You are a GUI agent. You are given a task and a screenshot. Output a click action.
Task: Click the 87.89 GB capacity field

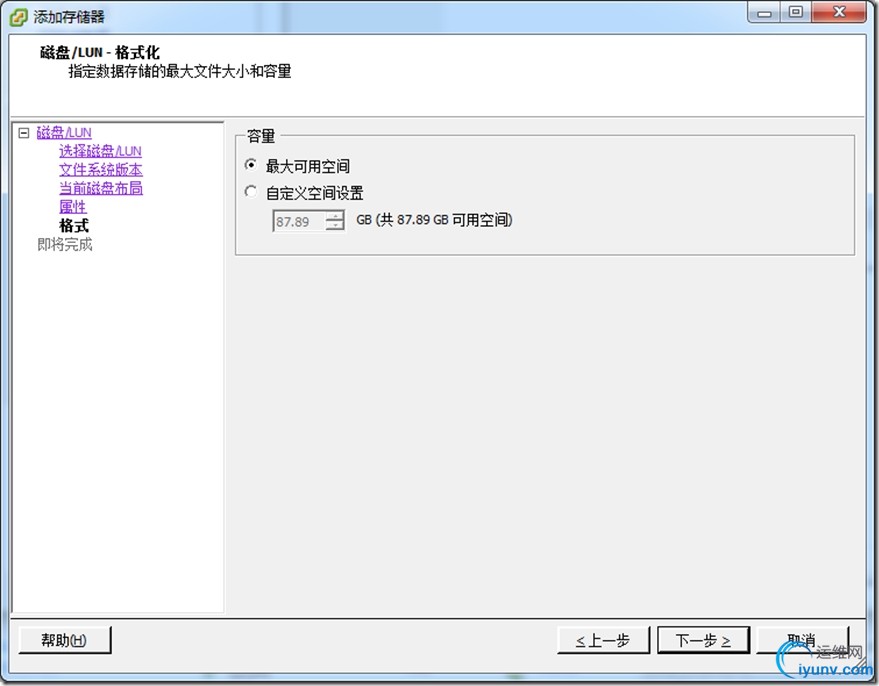(x=299, y=221)
